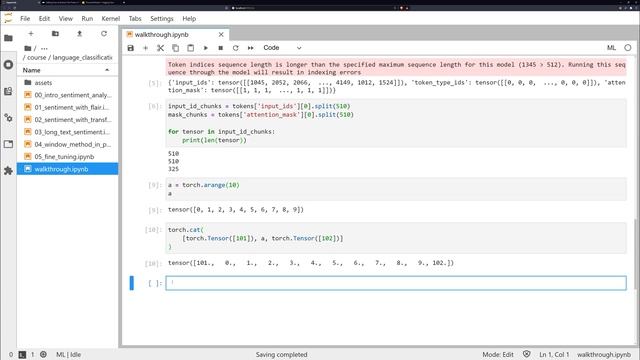Click the kernel status circle indicator
Viewport: 640px width, 360px height.
coord(628,48)
